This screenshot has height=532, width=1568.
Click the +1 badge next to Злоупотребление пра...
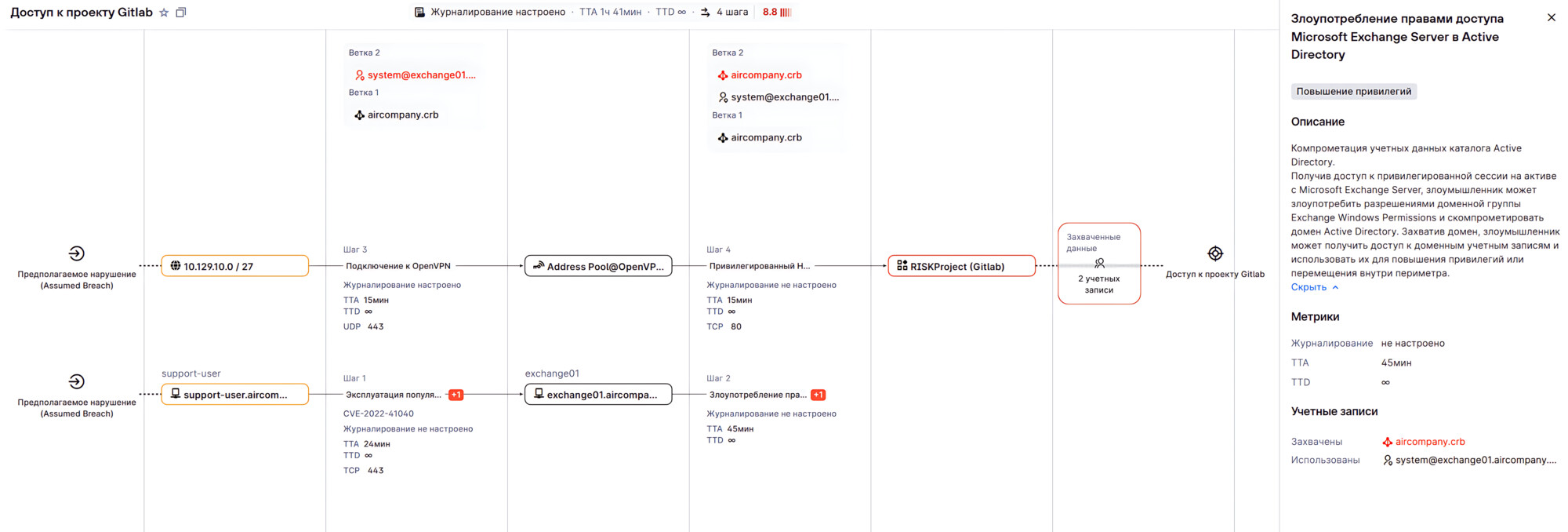point(818,395)
